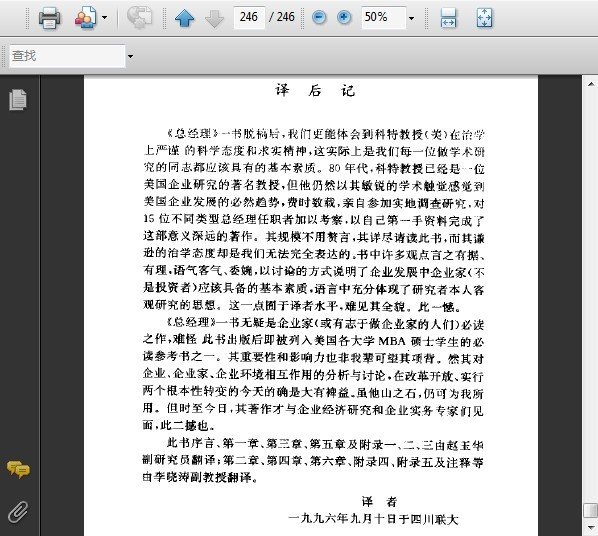
Task: Click the signature line 译 者
Action: [x=379, y=501]
